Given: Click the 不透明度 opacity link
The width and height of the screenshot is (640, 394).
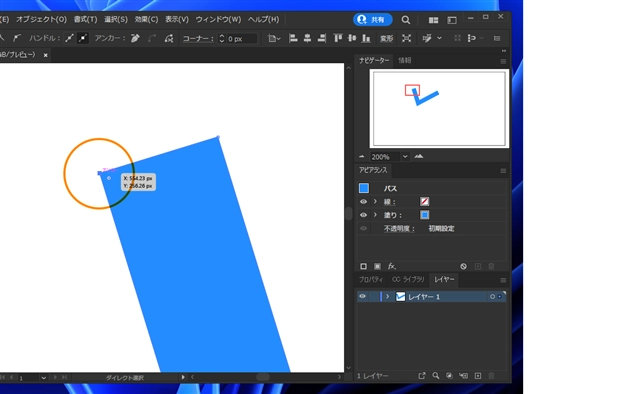Looking at the screenshot, I should click(399, 229).
